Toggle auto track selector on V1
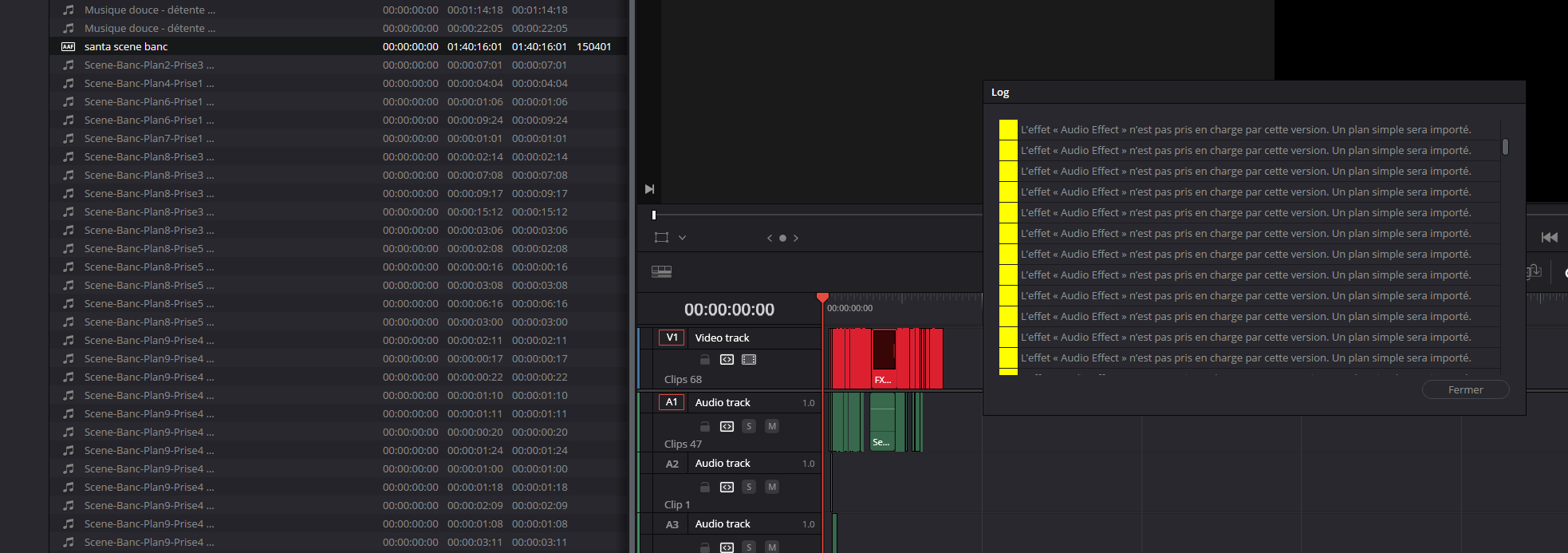Viewport: 1568px width, 553px height. (x=727, y=360)
